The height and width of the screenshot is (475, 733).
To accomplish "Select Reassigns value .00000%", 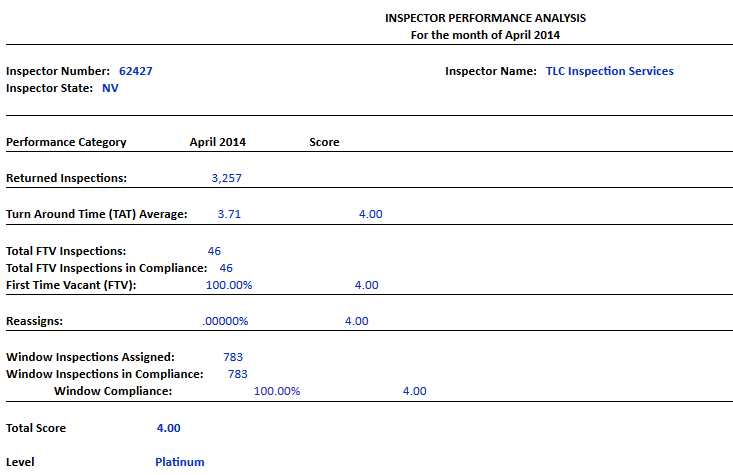I will point(225,321).
